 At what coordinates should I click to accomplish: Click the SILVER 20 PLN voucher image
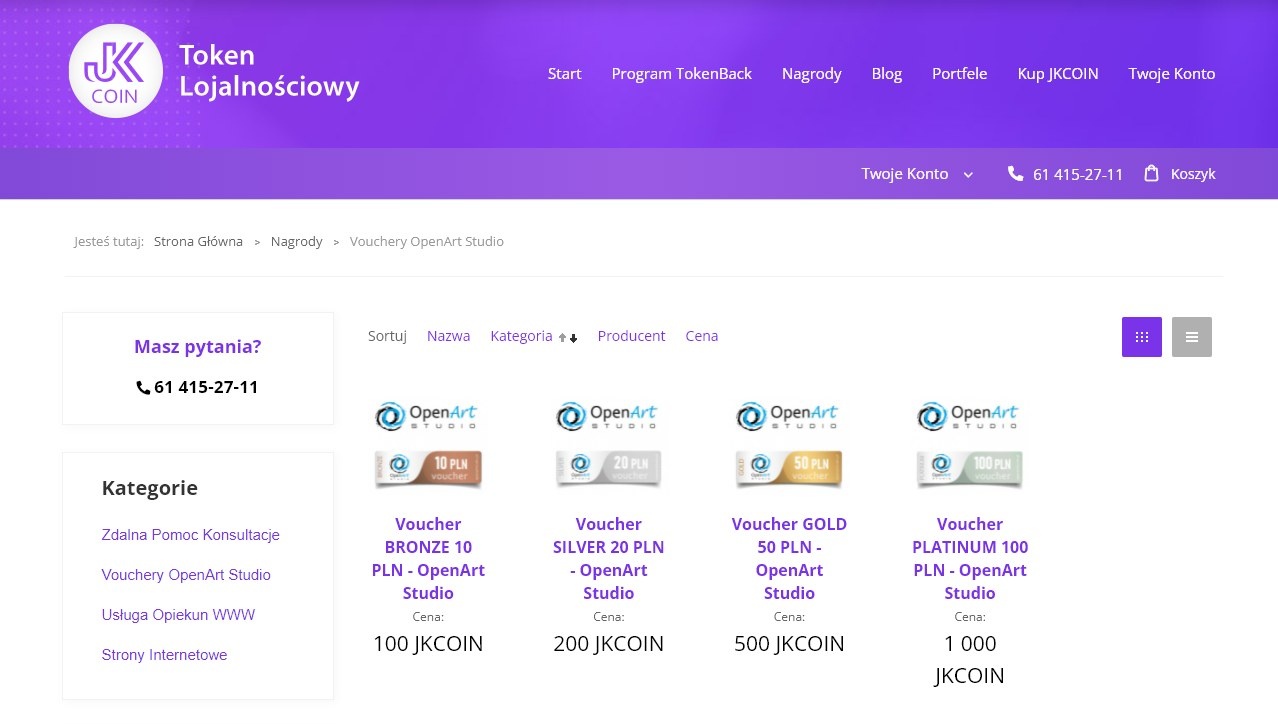pyautogui.click(x=609, y=445)
